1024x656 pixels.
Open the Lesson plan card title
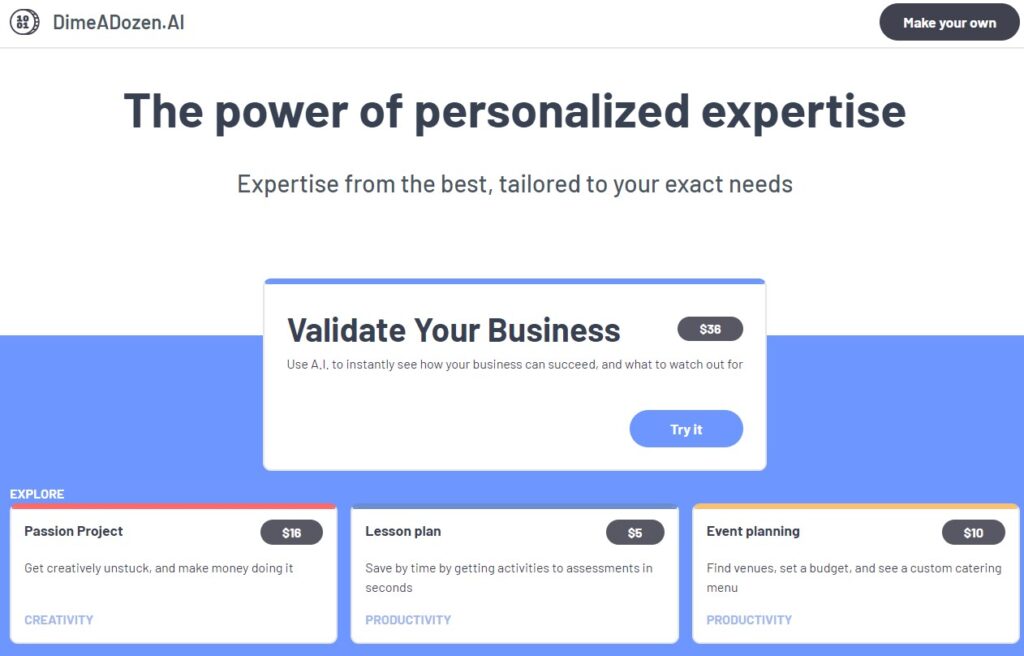point(403,531)
